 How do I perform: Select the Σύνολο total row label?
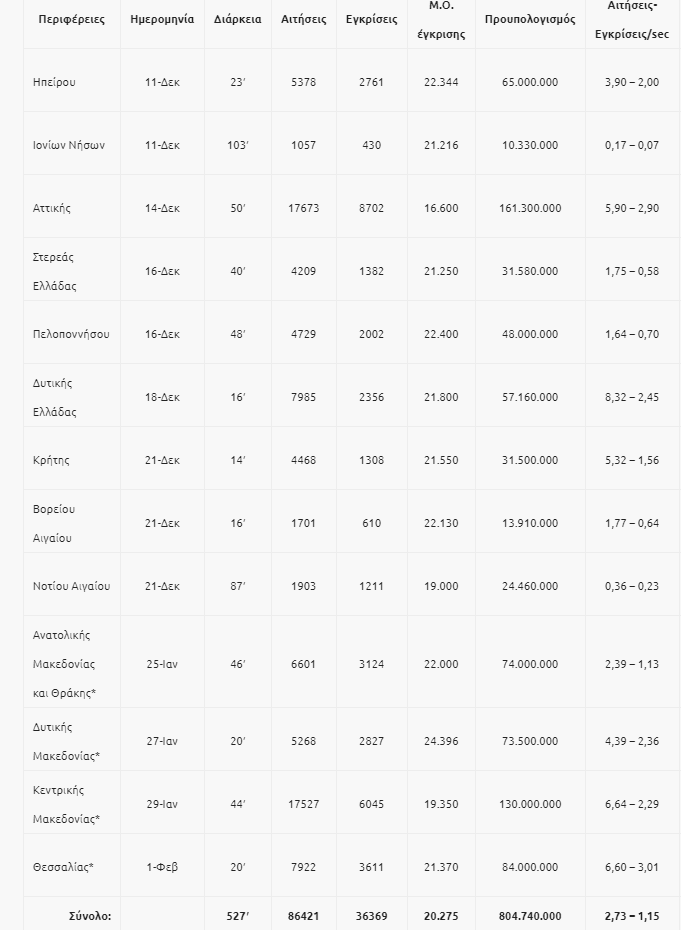pyautogui.click(x=90, y=916)
